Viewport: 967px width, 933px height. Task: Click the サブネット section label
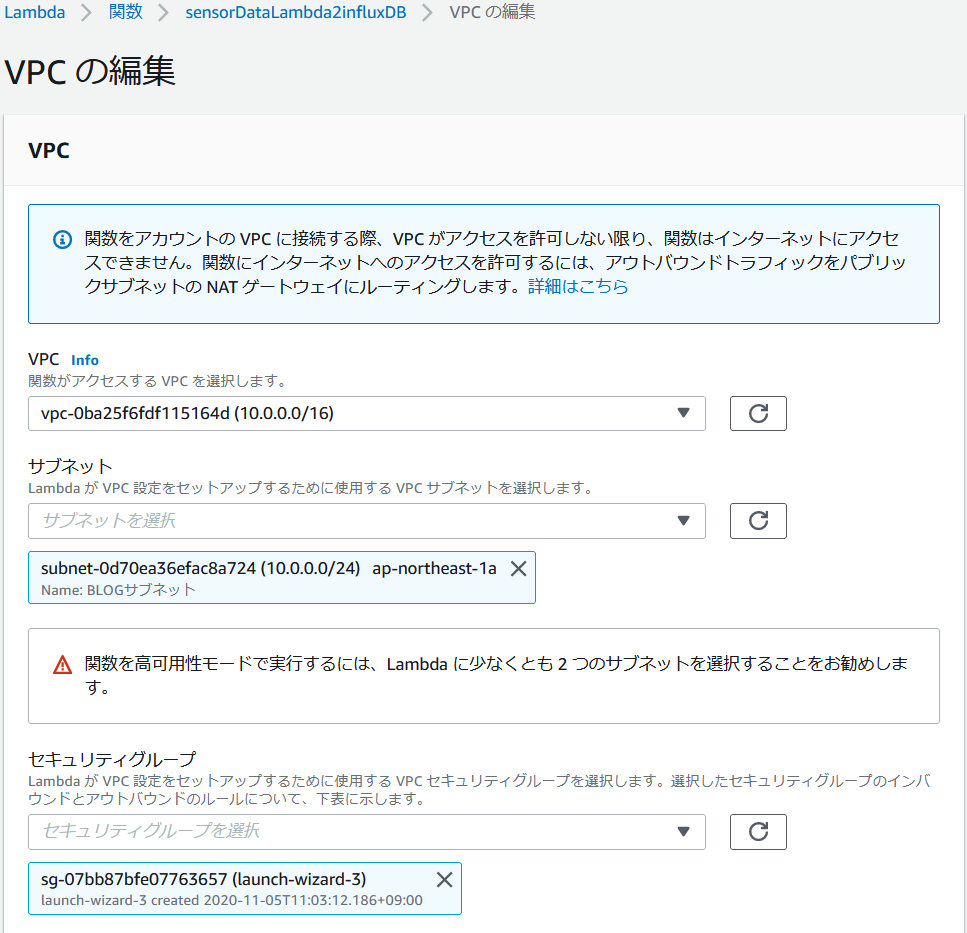[70, 466]
